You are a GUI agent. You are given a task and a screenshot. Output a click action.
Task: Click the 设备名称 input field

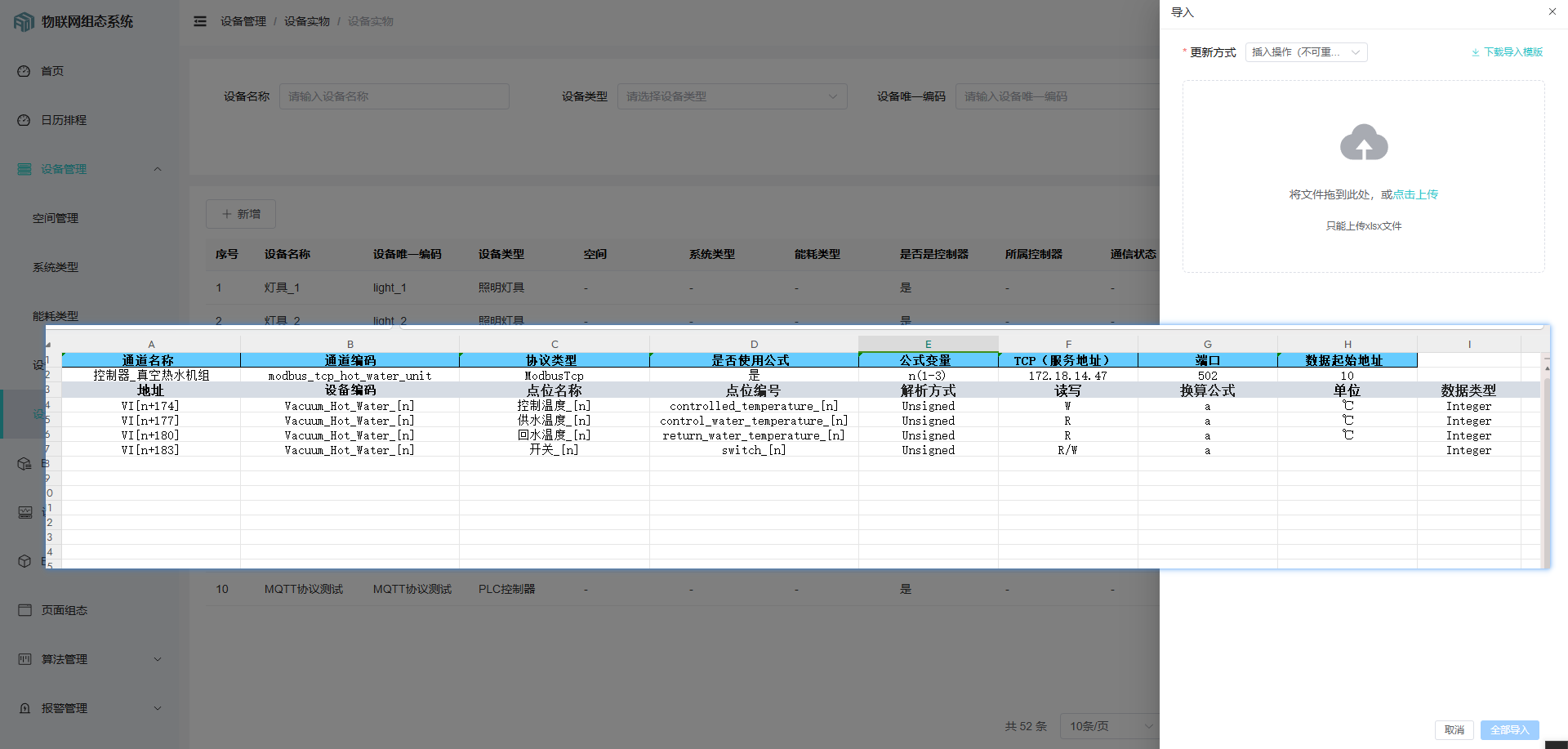pos(394,96)
